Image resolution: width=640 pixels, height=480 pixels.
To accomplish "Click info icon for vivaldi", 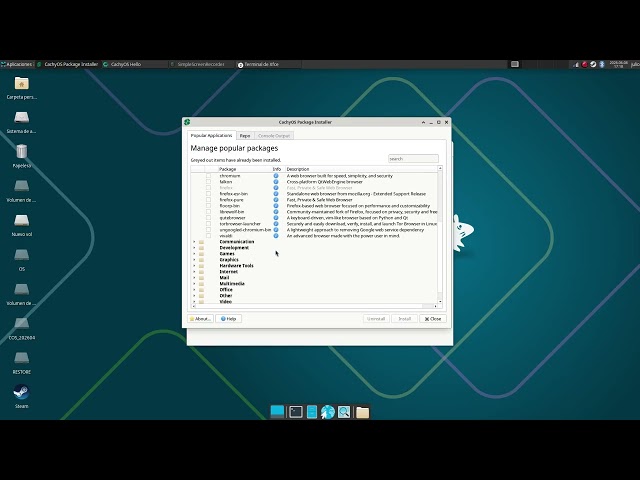I will coord(276,236).
